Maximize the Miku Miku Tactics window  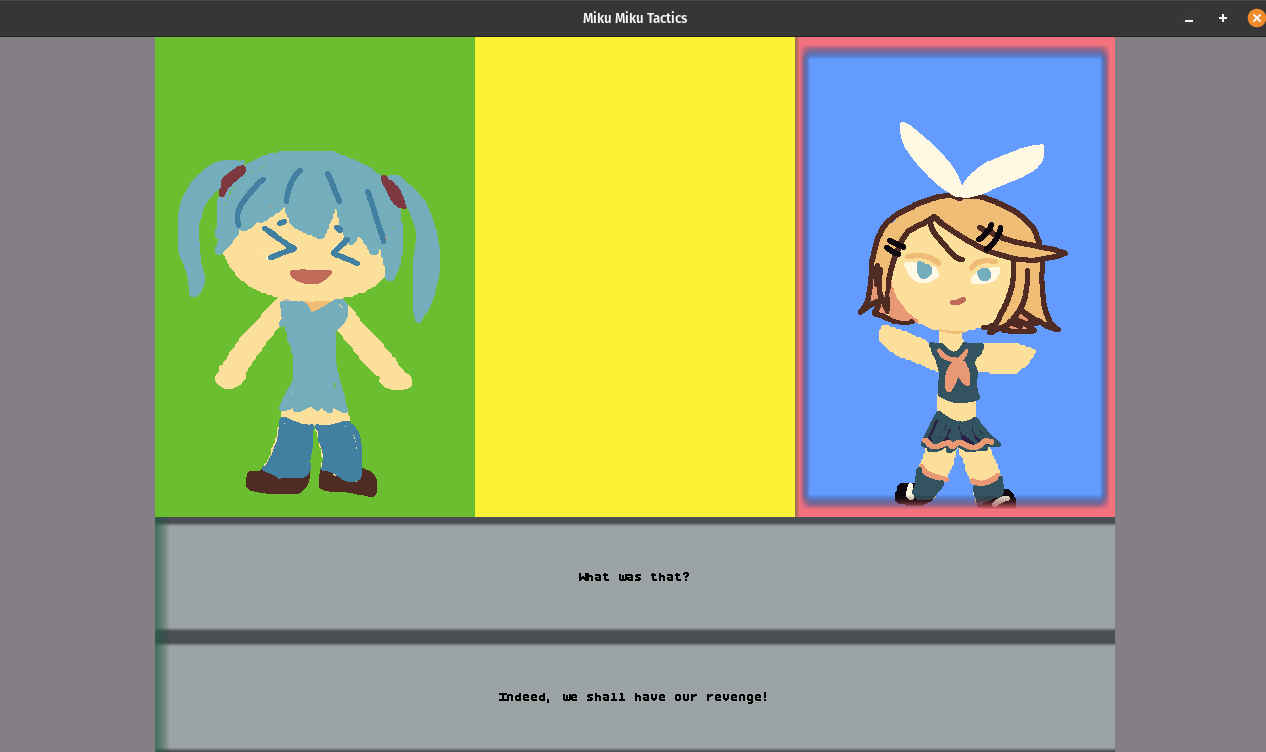click(1223, 18)
